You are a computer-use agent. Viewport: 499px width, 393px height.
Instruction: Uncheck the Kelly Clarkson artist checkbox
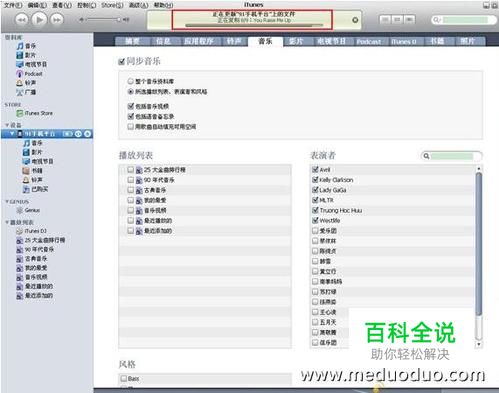pos(315,180)
